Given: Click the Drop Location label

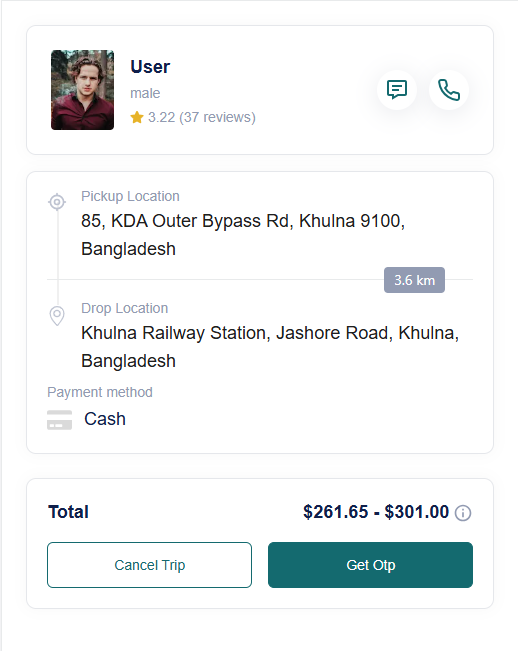Looking at the screenshot, I should point(125,308).
